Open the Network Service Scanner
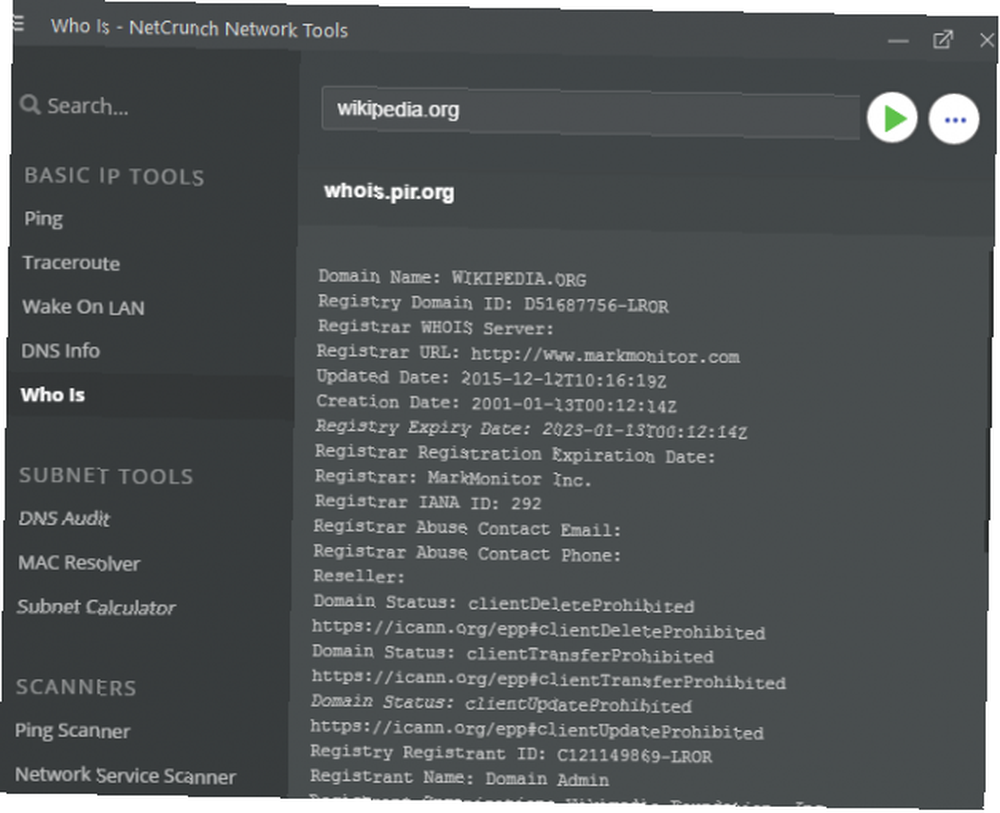 (x=125, y=775)
